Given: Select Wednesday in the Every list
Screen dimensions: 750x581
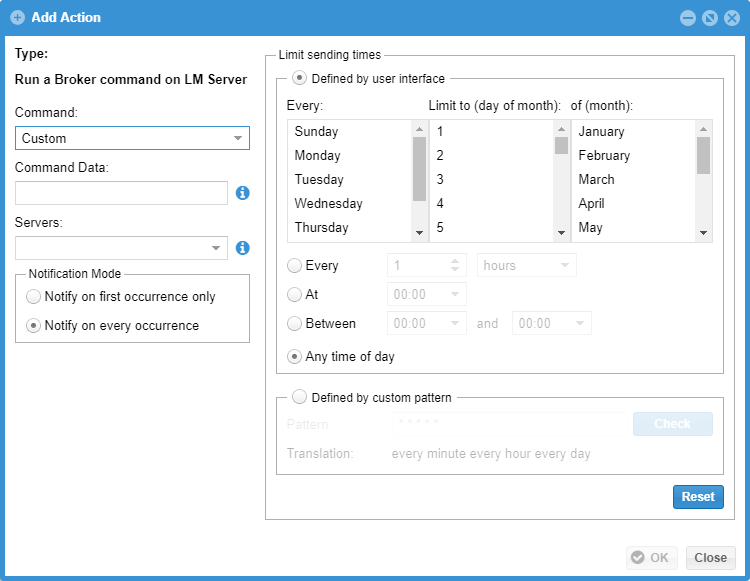Looking at the screenshot, I should 328,204.
